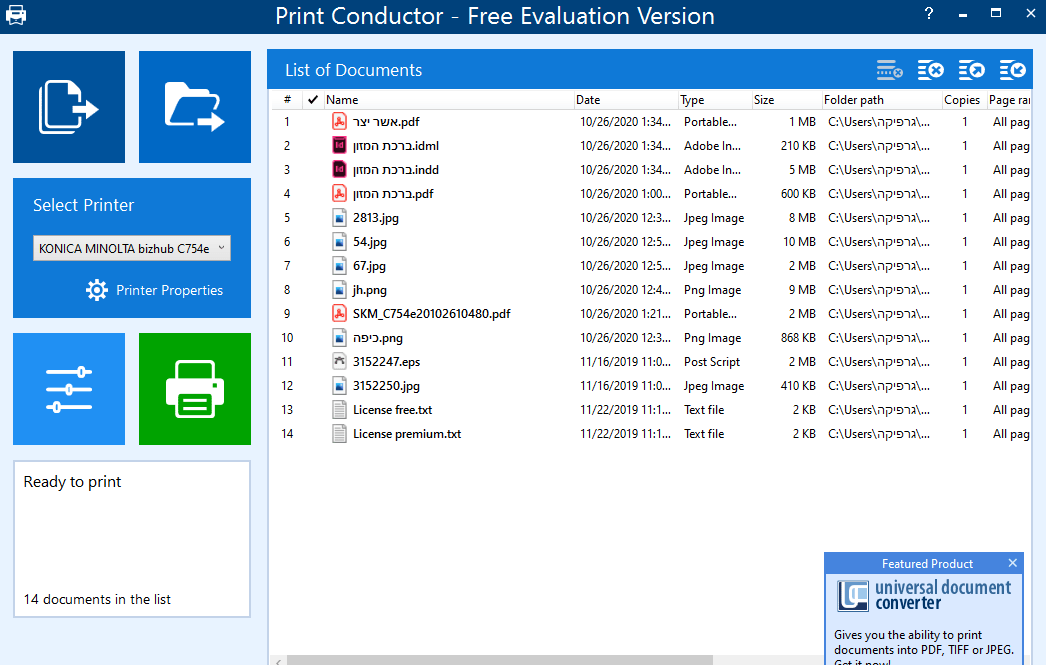
Task: Click the Add Folder button
Action: (195, 107)
